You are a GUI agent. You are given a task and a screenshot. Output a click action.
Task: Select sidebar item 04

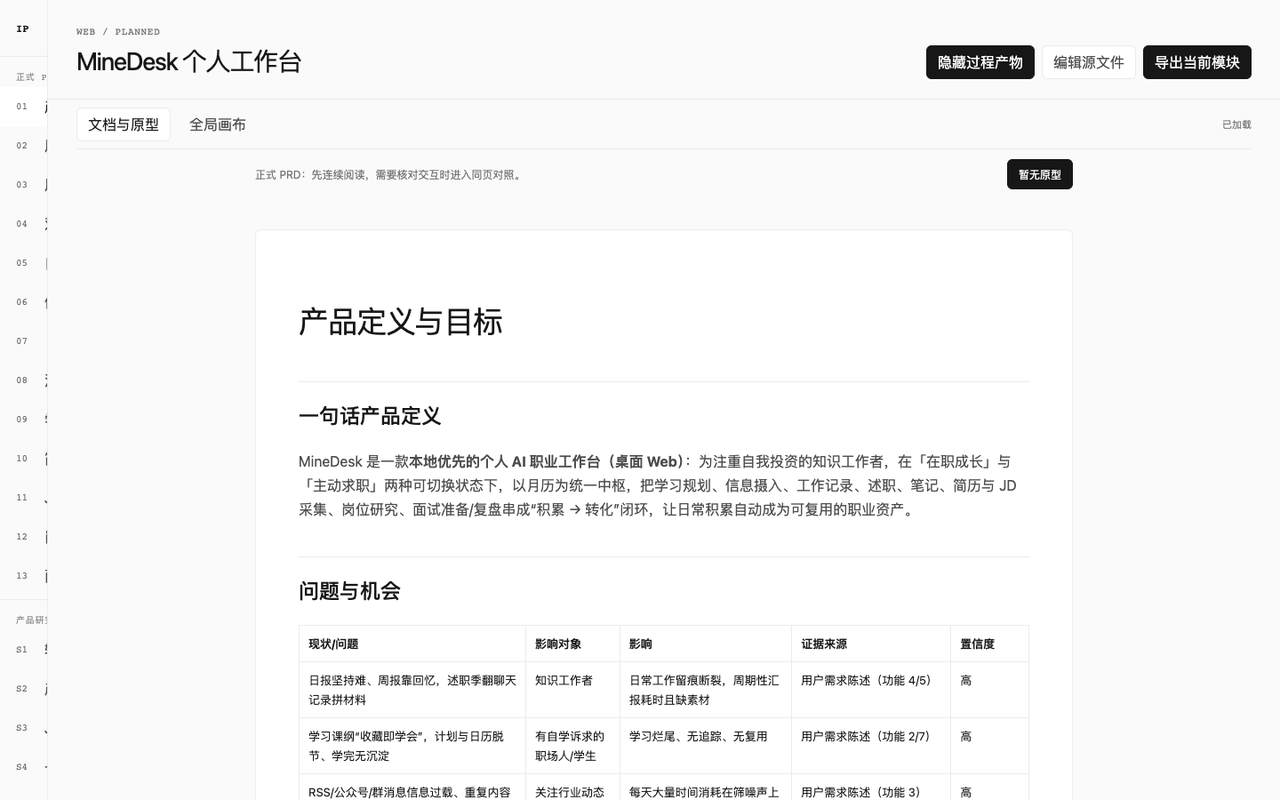click(24, 223)
